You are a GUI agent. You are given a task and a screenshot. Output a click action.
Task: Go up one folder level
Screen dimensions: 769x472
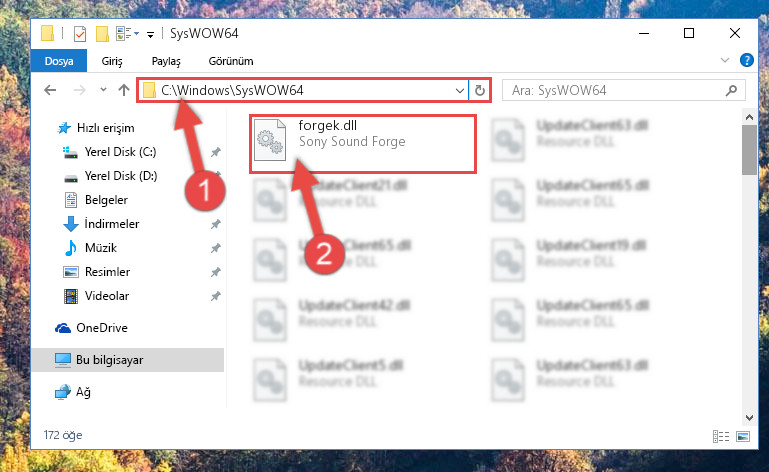coord(124,90)
